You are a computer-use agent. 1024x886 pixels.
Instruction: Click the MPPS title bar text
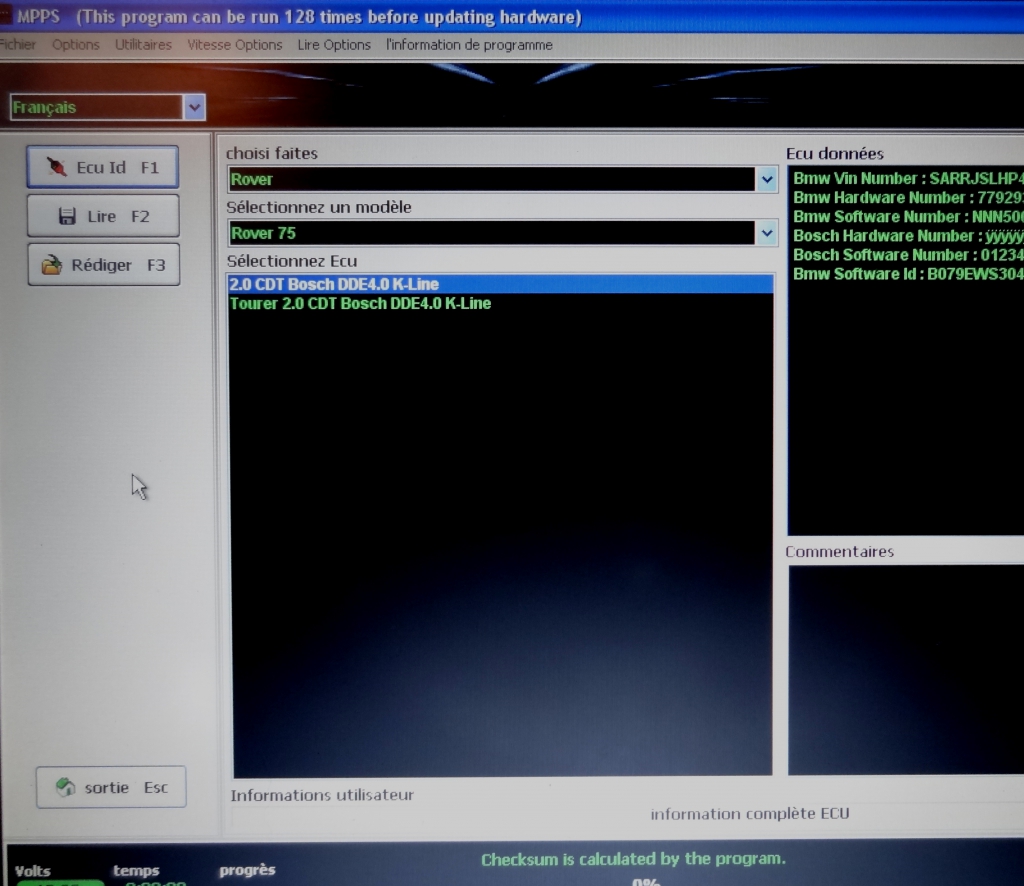tap(299, 17)
